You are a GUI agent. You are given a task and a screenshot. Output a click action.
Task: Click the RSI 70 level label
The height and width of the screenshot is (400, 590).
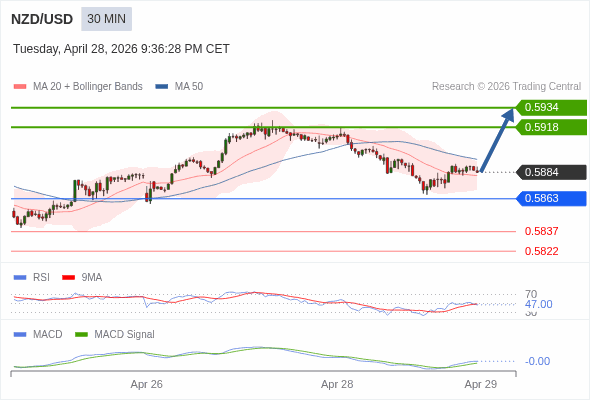(x=531, y=294)
